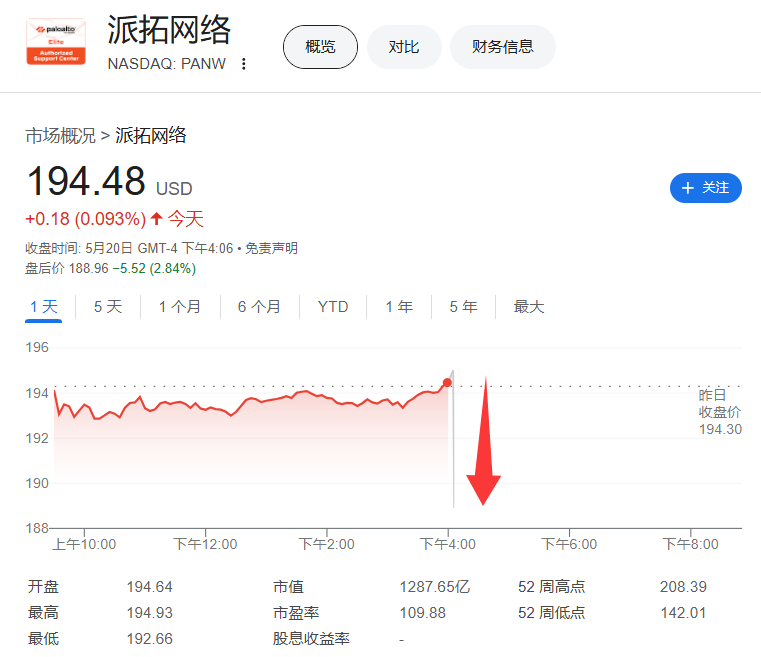Click the 最低 value 192.66
The height and width of the screenshot is (657, 761).
[149, 639]
